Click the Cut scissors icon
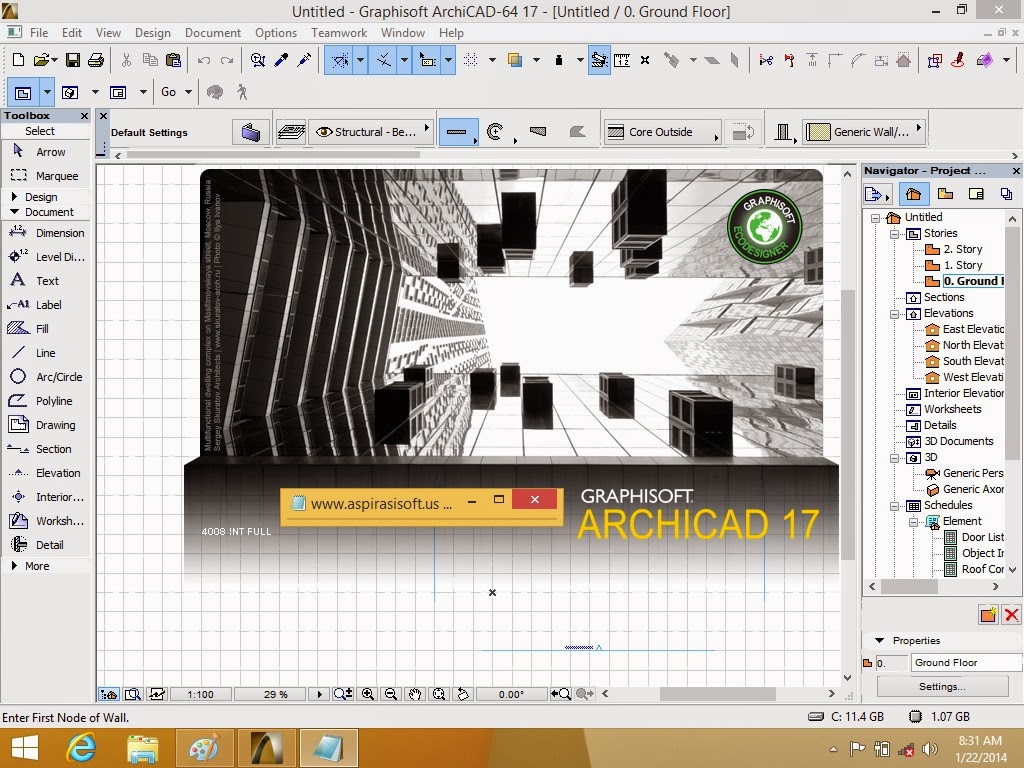1024x768 pixels. tap(126, 60)
